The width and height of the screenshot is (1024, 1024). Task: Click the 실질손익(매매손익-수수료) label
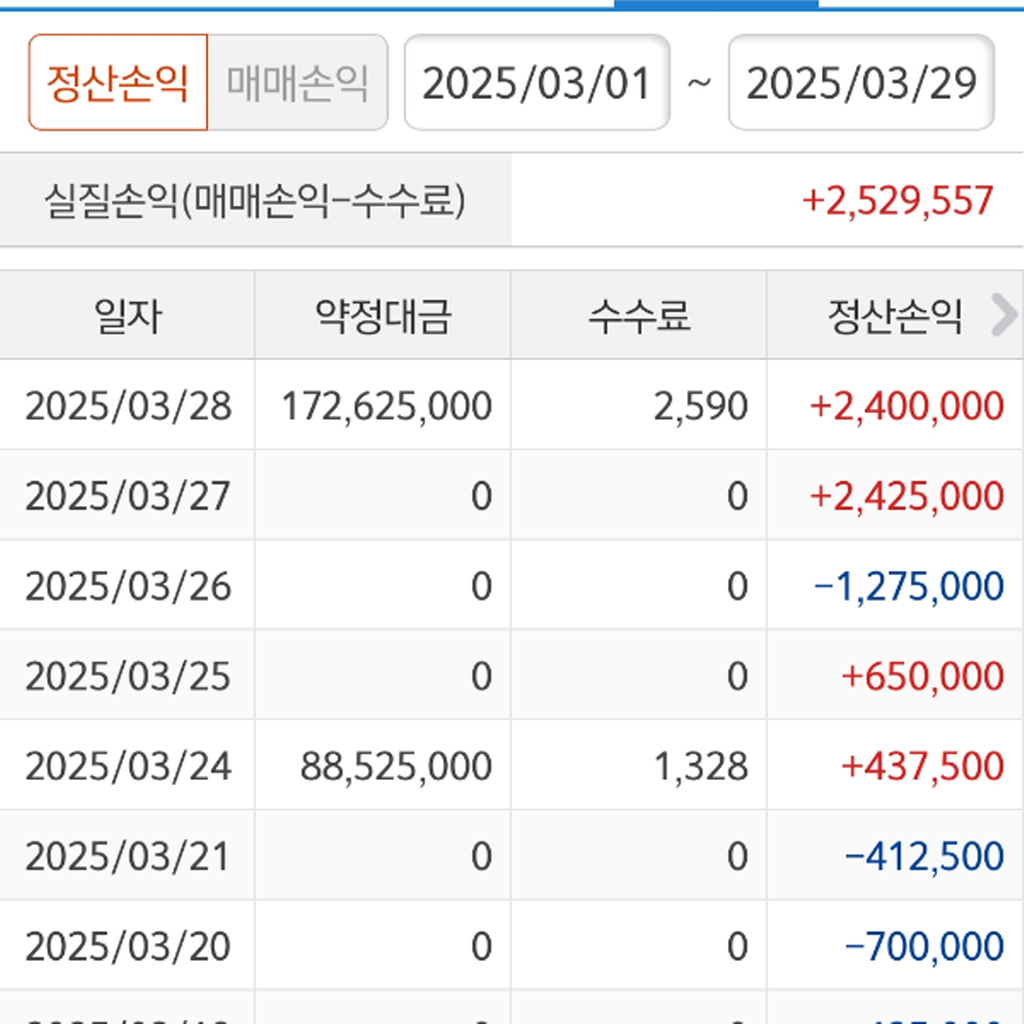255,200
